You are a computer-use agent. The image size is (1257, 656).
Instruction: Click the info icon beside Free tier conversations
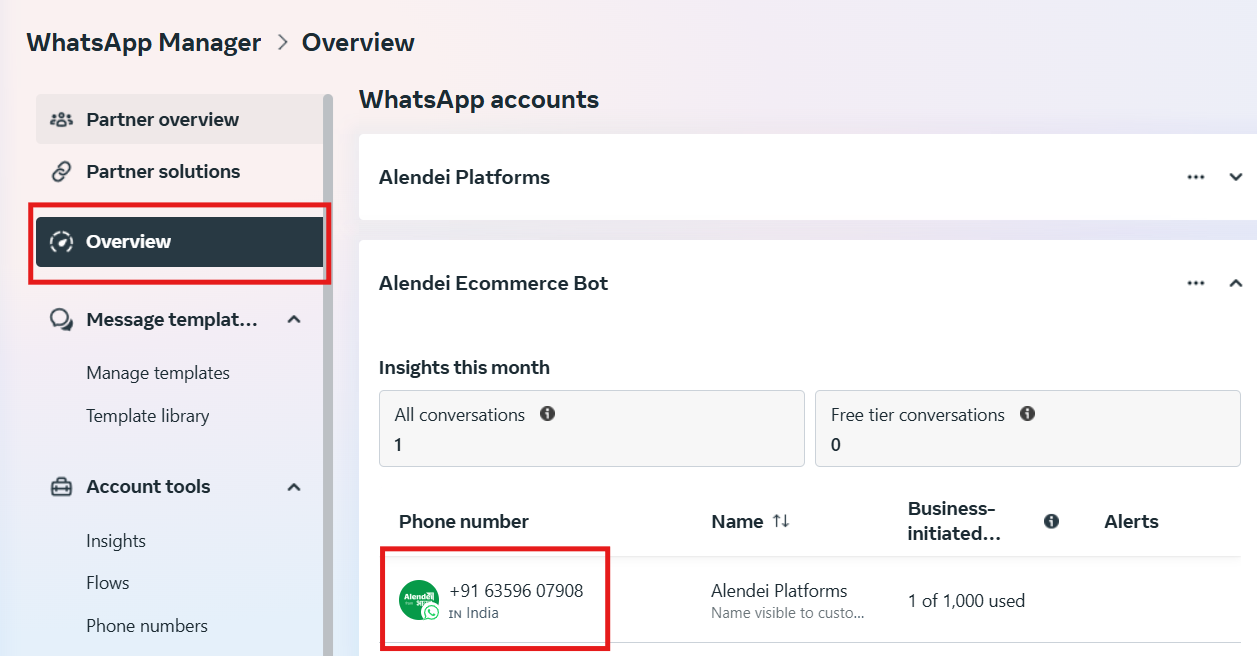click(x=1027, y=414)
